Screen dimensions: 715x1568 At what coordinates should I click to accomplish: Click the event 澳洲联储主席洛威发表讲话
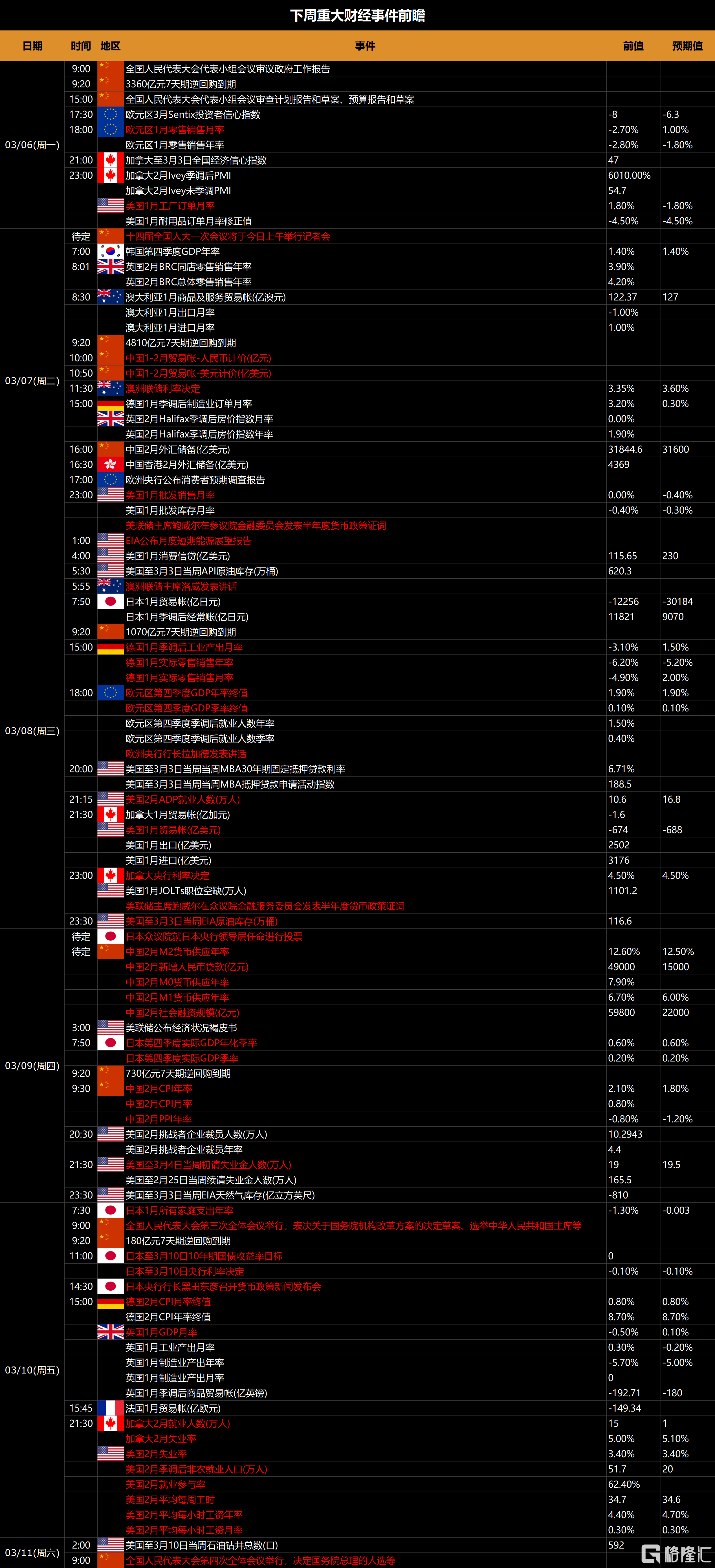click(x=181, y=586)
